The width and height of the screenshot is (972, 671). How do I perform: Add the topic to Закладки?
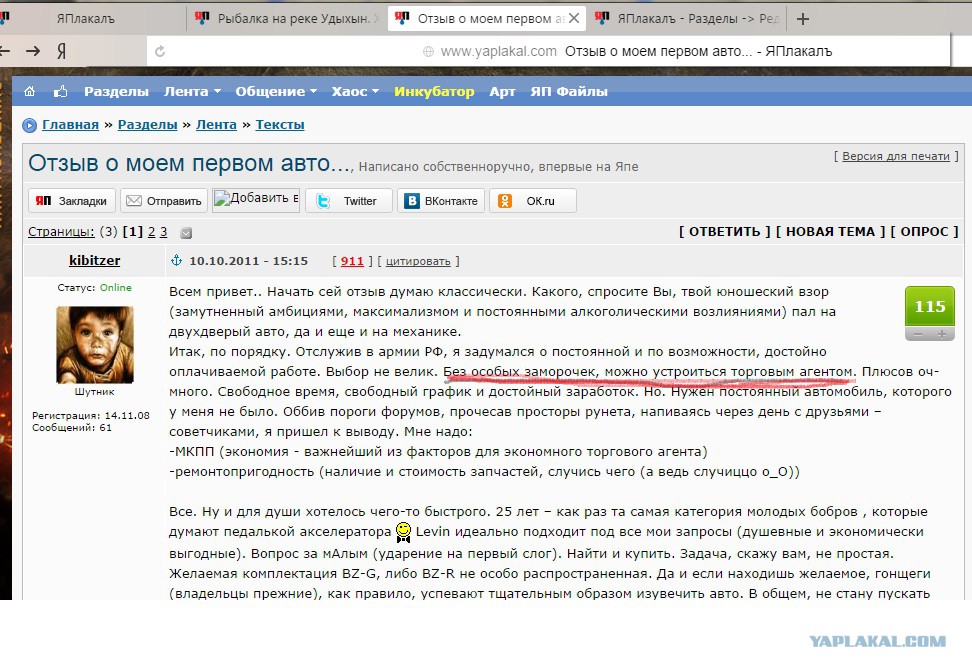71,201
